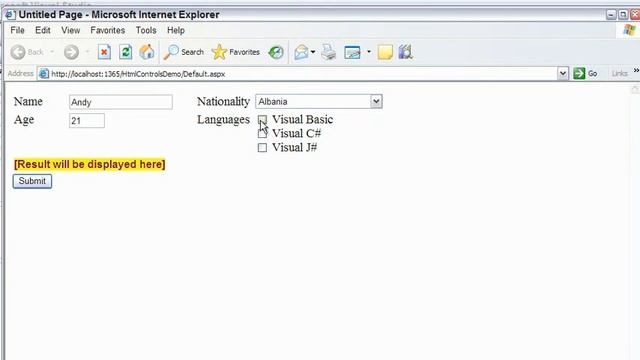This screenshot has height=360, width=640.
Task: Click the Windows flag logo
Action: click(x=629, y=30)
